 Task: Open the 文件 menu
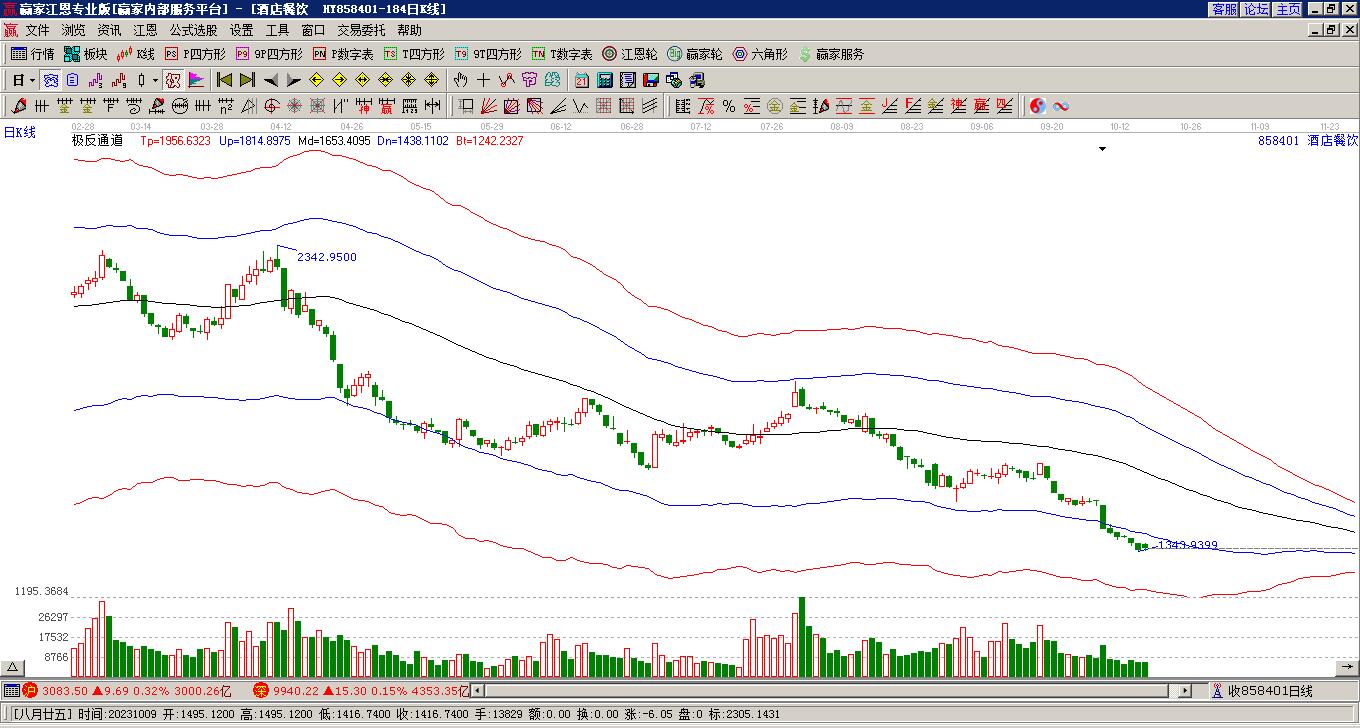pos(37,31)
